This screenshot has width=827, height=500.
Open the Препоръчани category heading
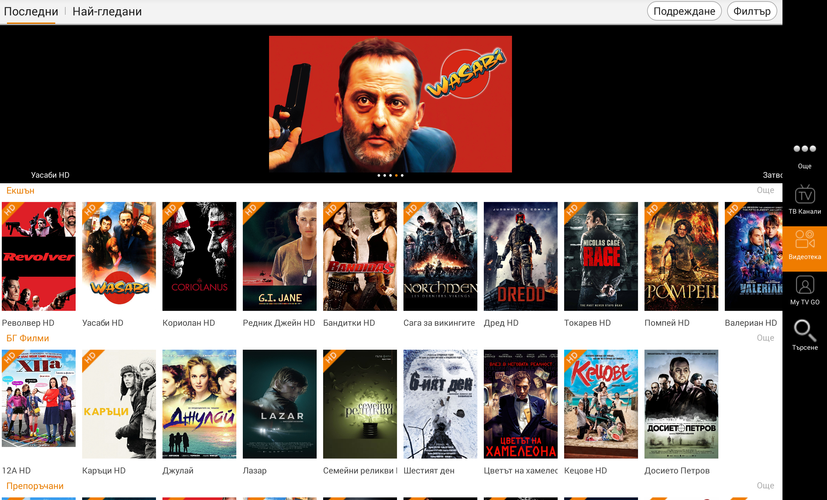[x=35, y=486]
